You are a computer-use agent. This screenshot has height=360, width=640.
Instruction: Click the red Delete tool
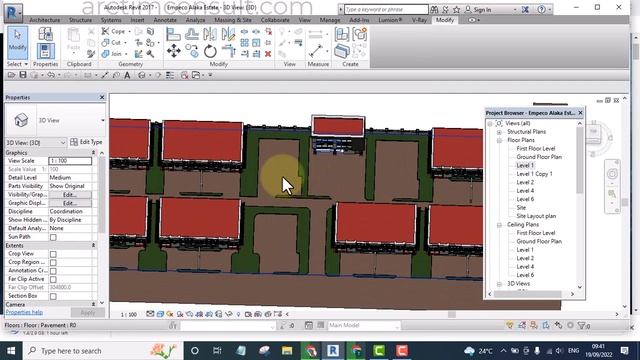[268, 54]
